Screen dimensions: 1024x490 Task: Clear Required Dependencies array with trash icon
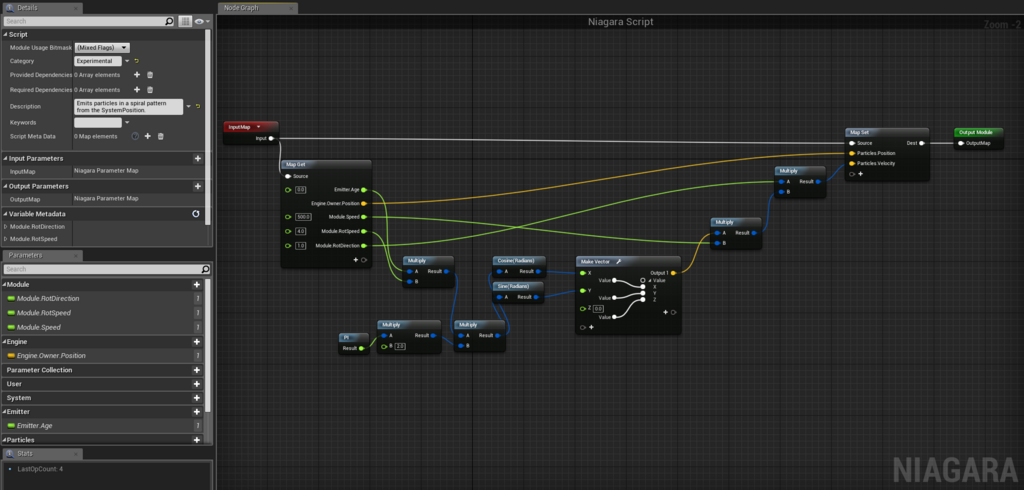pos(150,90)
